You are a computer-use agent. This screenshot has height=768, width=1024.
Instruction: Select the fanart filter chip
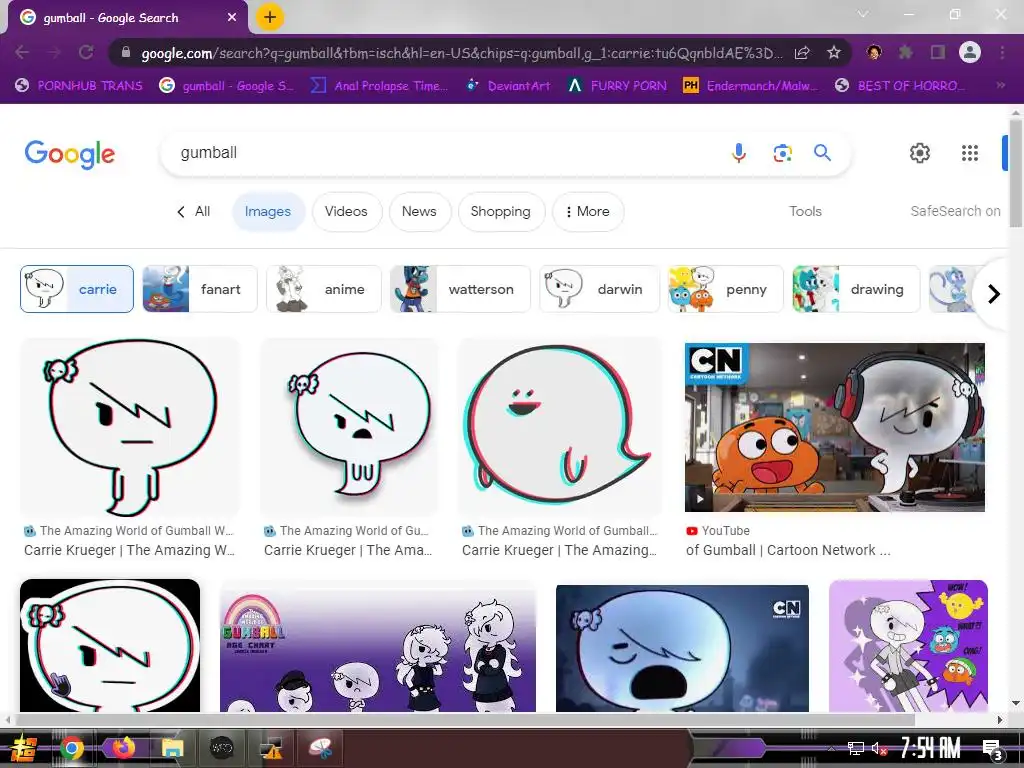point(200,289)
